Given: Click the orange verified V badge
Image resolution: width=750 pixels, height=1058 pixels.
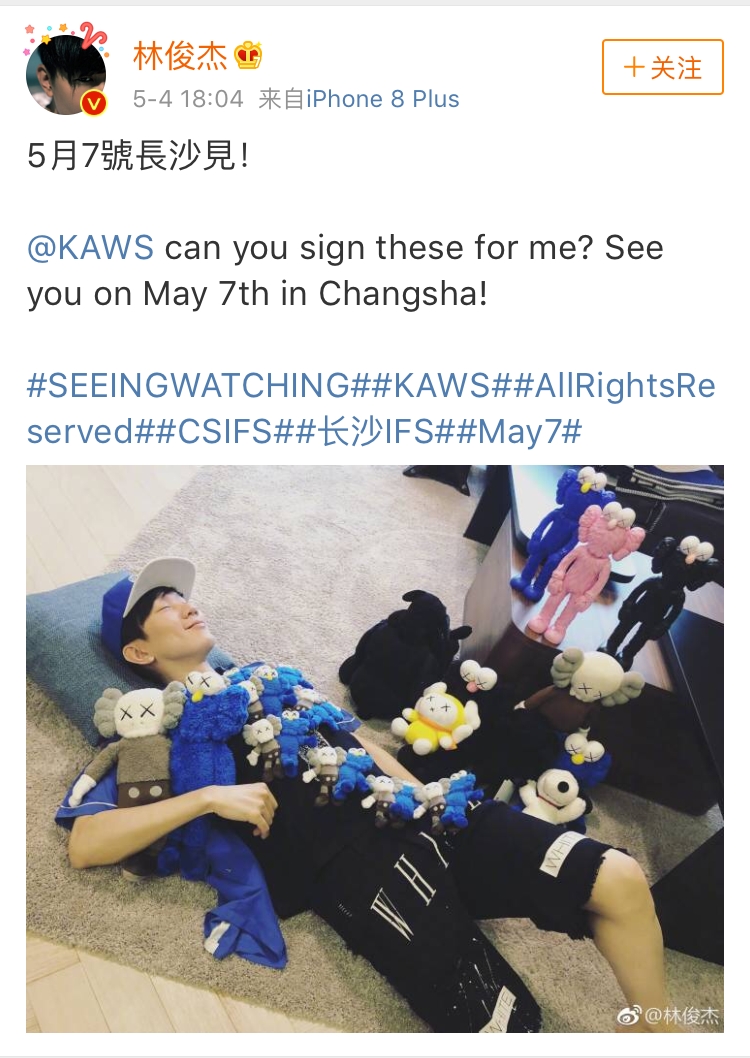Looking at the screenshot, I should 94,104.
